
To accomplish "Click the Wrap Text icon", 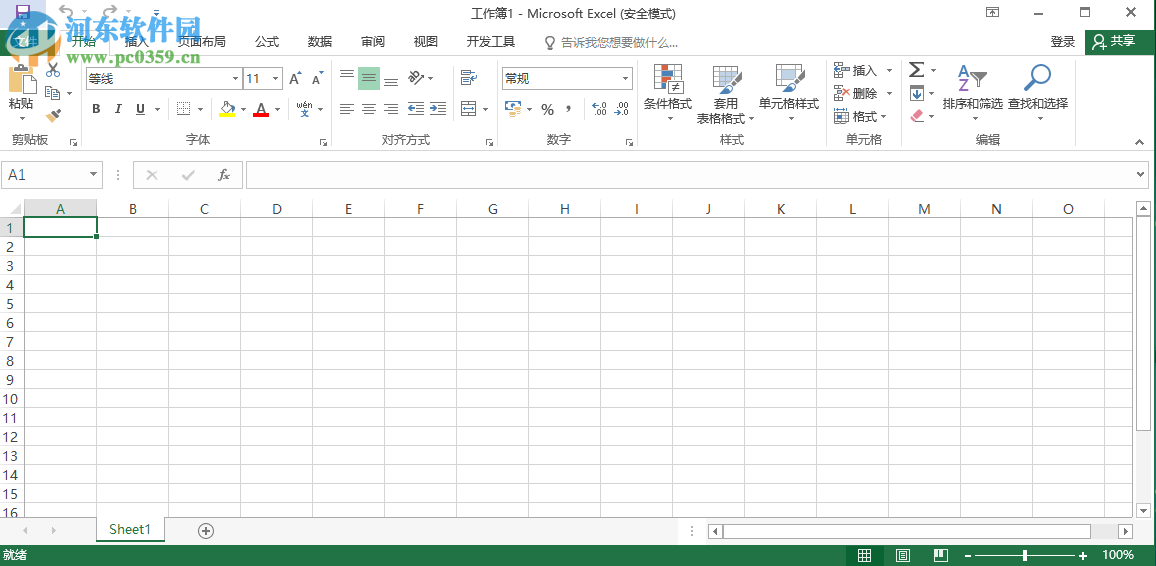I will (x=469, y=77).
